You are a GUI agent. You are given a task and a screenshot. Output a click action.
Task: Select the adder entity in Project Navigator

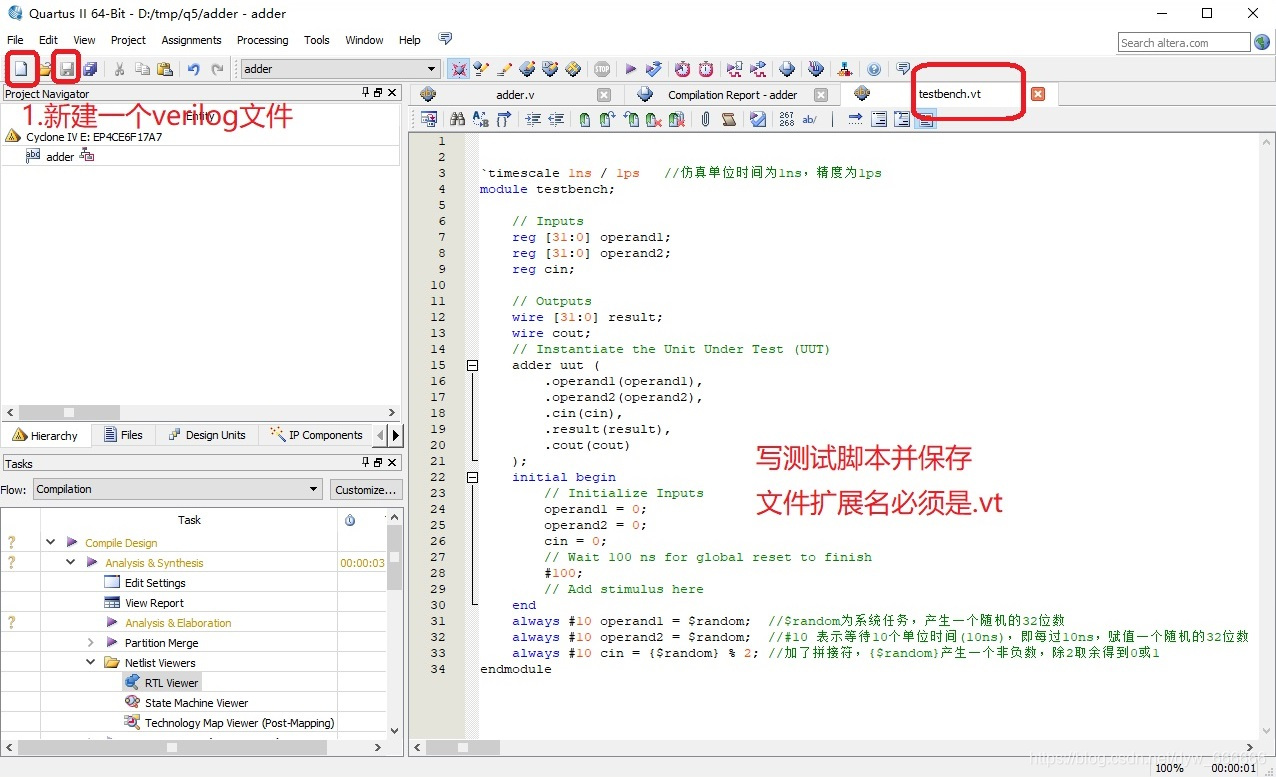click(x=60, y=157)
